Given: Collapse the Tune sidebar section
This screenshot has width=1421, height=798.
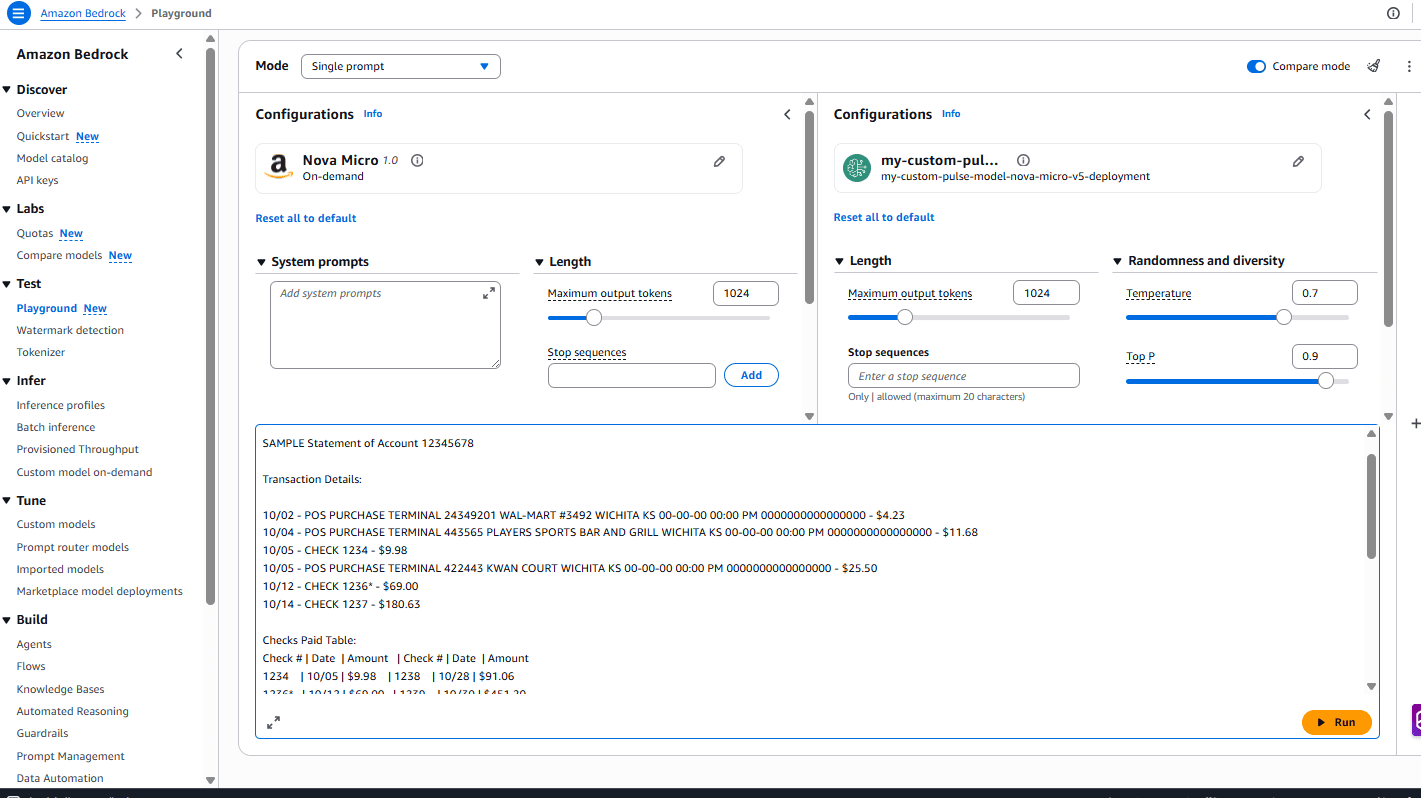Looking at the screenshot, I should (6, 501).
